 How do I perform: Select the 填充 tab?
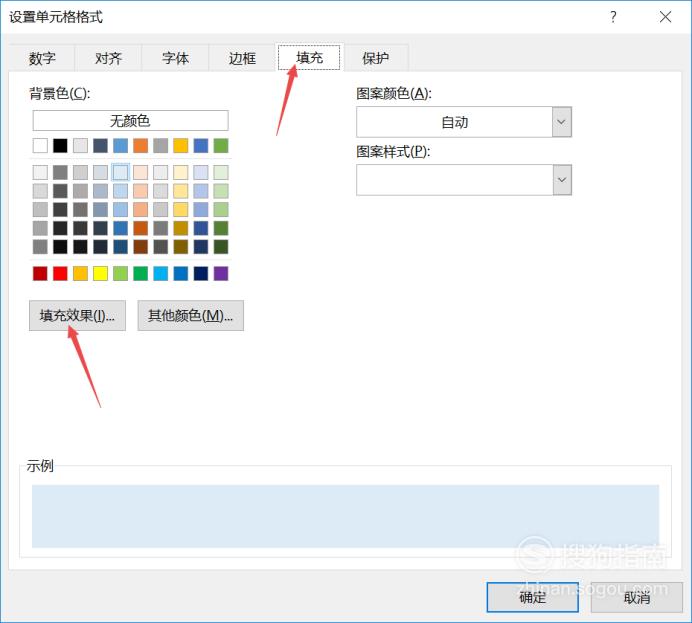309,57
